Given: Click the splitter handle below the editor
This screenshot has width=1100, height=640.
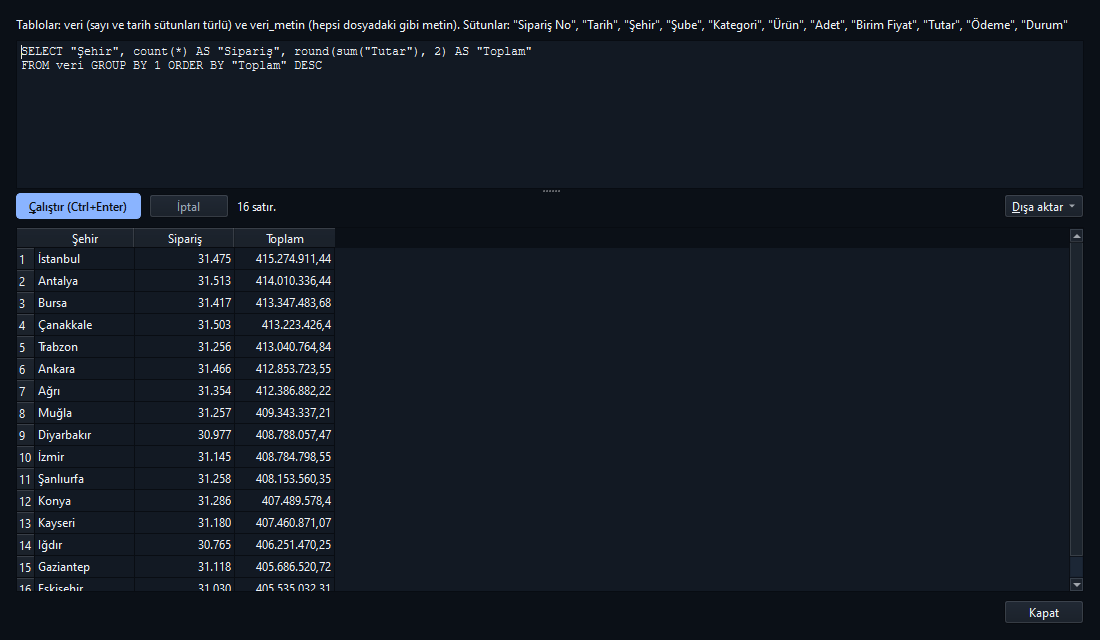Looking at the screenshot, I should coord(551,190).
